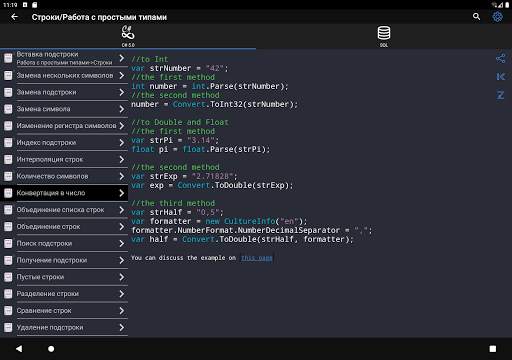512x360 pixels.
Task: Expand chevron beside 'Замена подстроки'
Action: (122, 92)
